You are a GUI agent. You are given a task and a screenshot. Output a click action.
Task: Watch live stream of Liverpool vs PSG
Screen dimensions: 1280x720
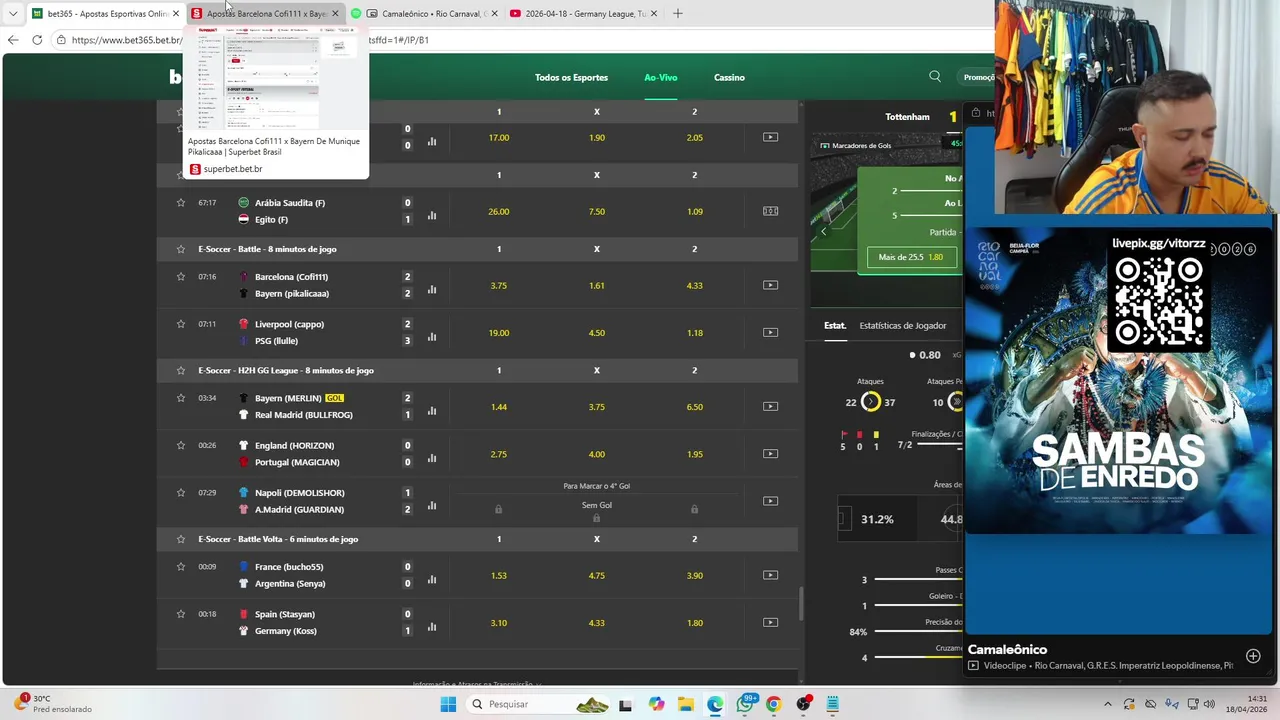770,332
